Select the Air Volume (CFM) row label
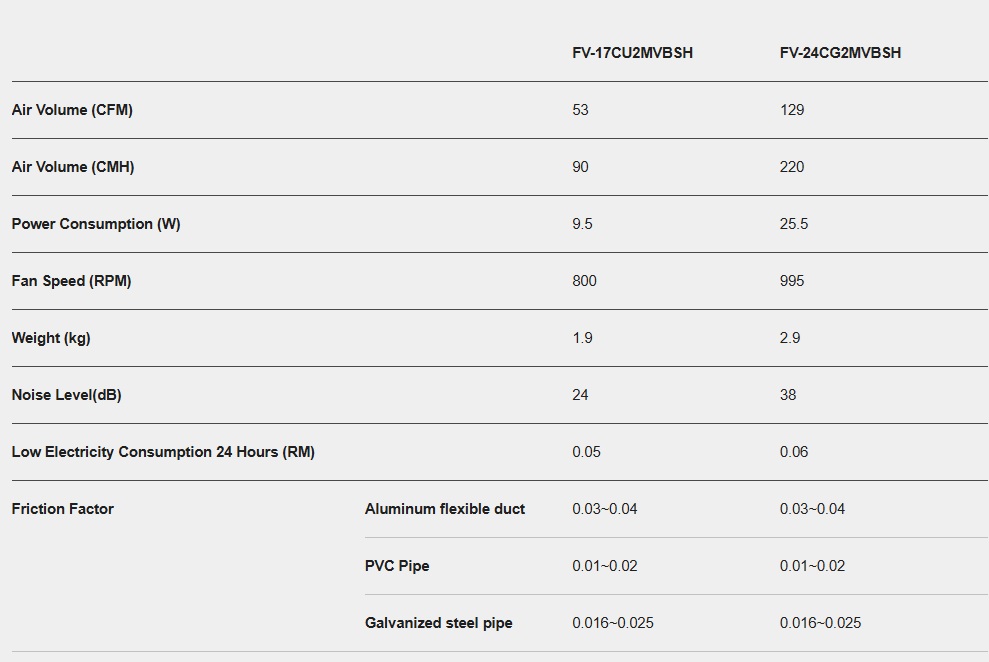989x662 pixels. pyautogui.click(x=72, y=110)
